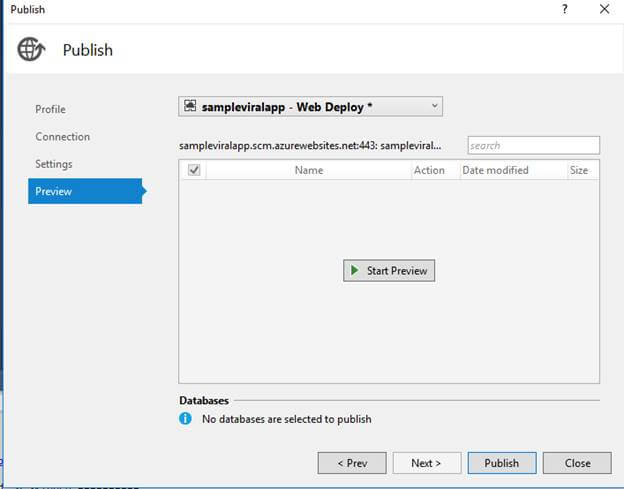This screenshot has height=489, width=624.
Task: Close the Publish dialog window
Action: 604,9
